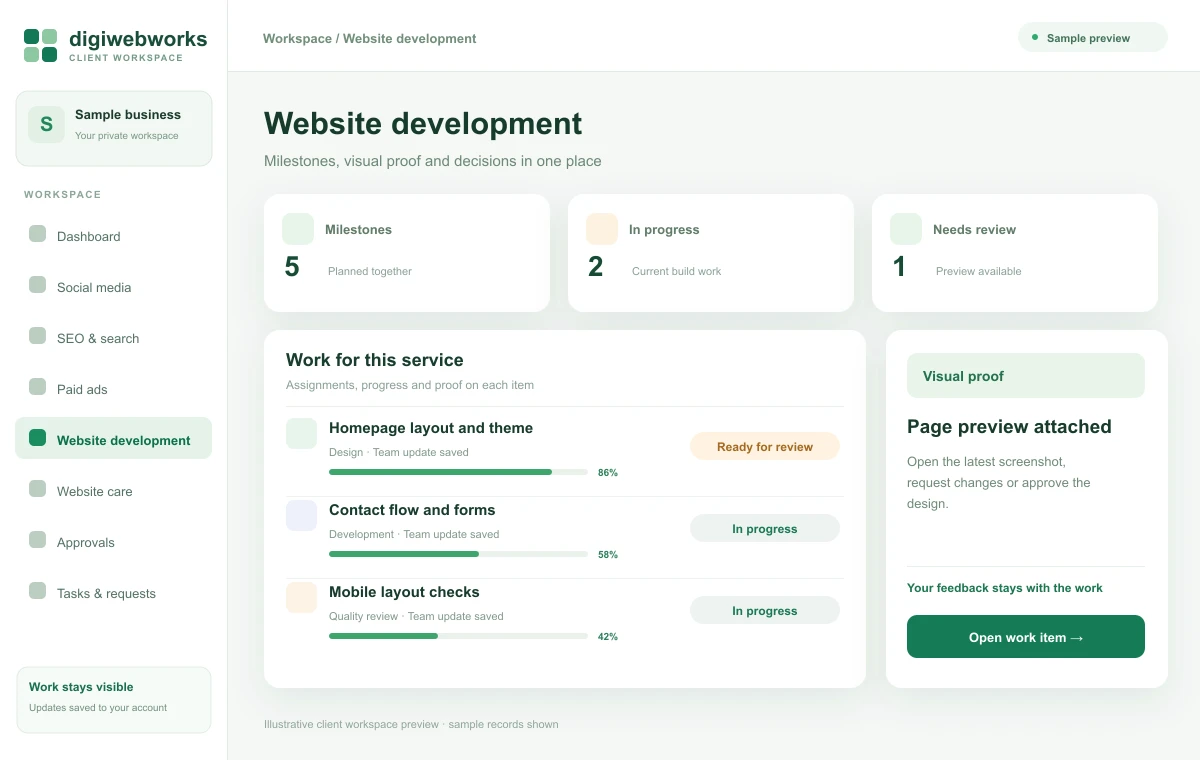The width and height of the screenshot is (1200, 760).
Task: Open SEO & search section
Action: coord(113,338)
